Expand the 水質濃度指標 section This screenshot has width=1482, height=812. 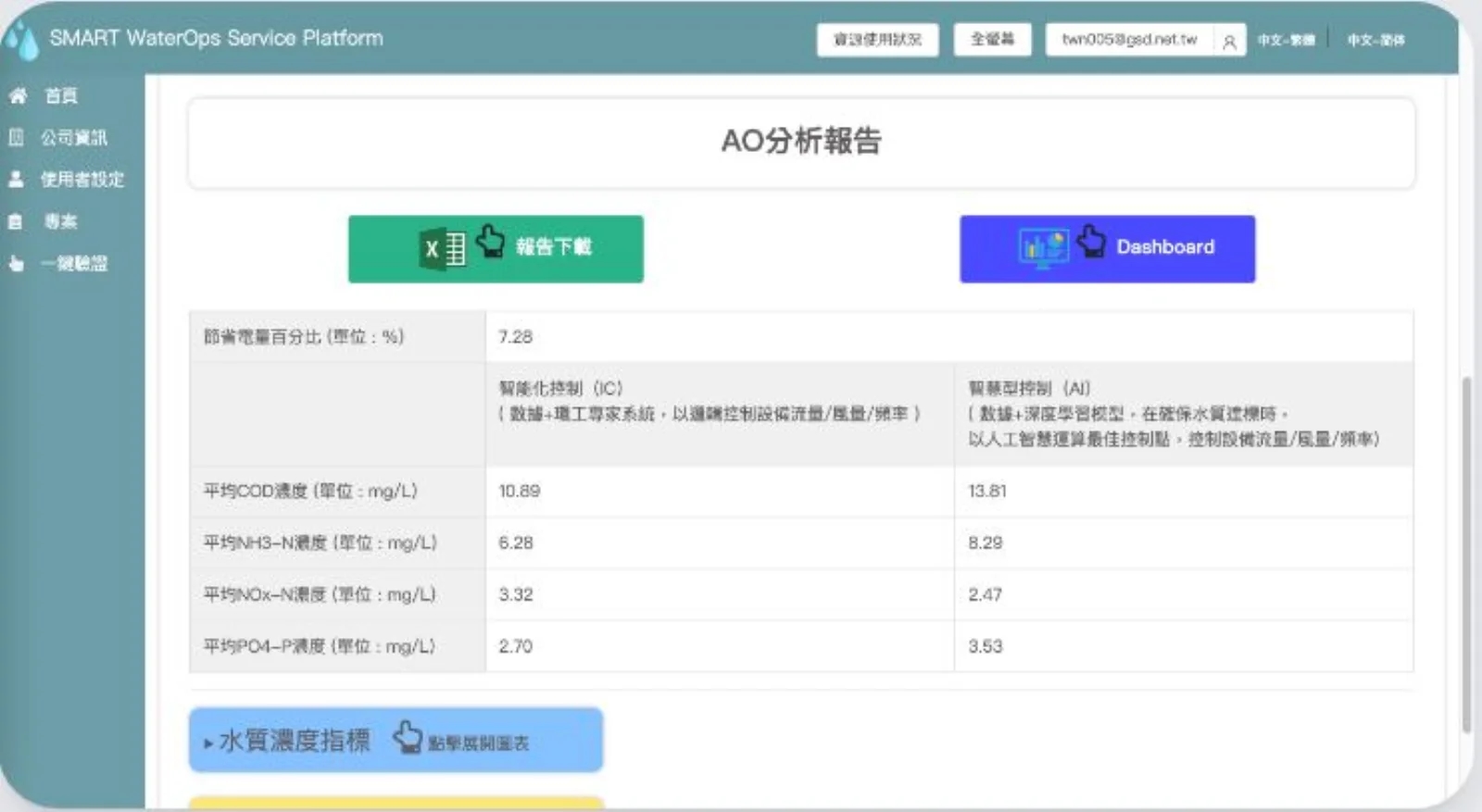[x=396, y=740]
